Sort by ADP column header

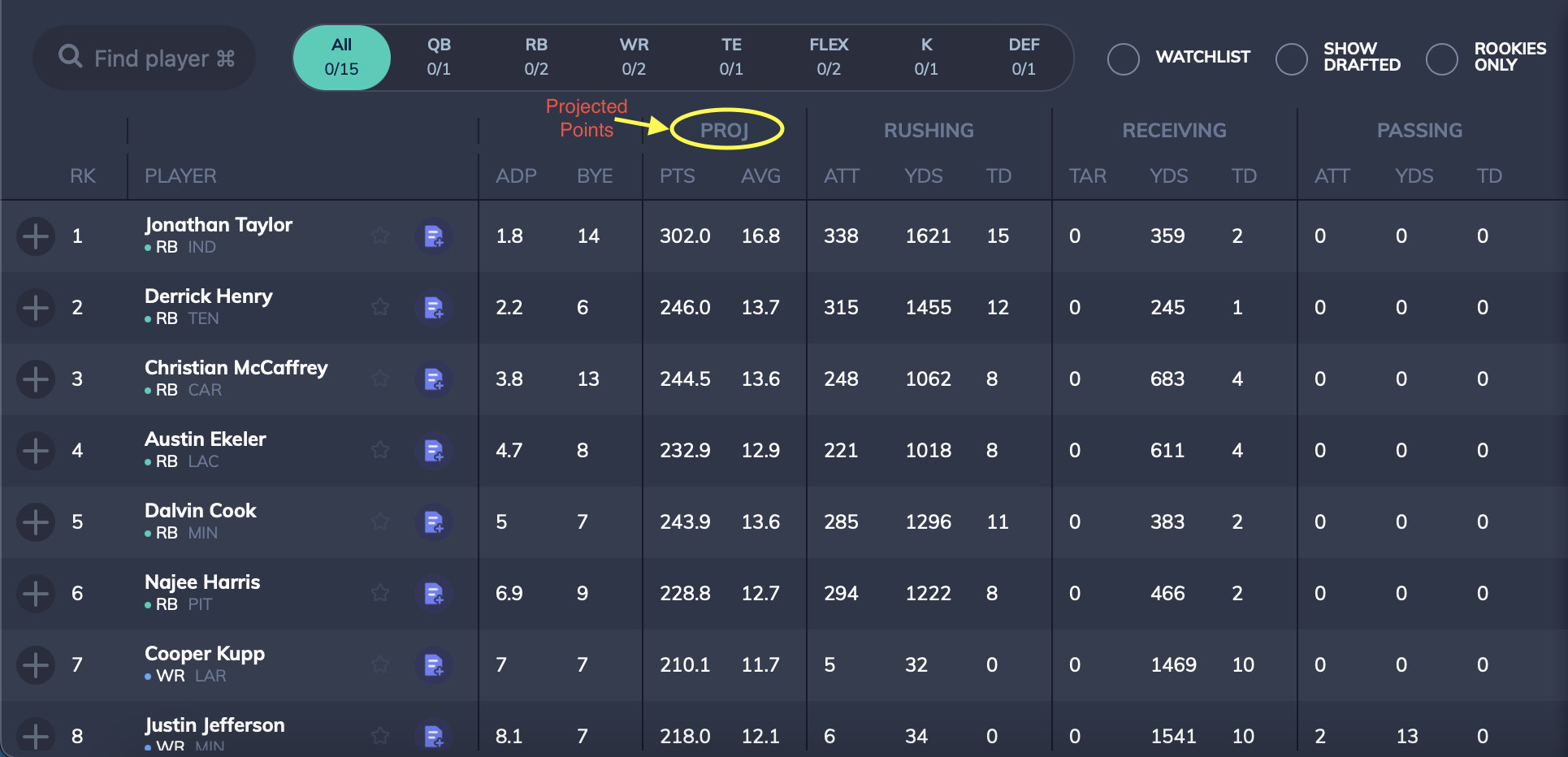[516, 176]
